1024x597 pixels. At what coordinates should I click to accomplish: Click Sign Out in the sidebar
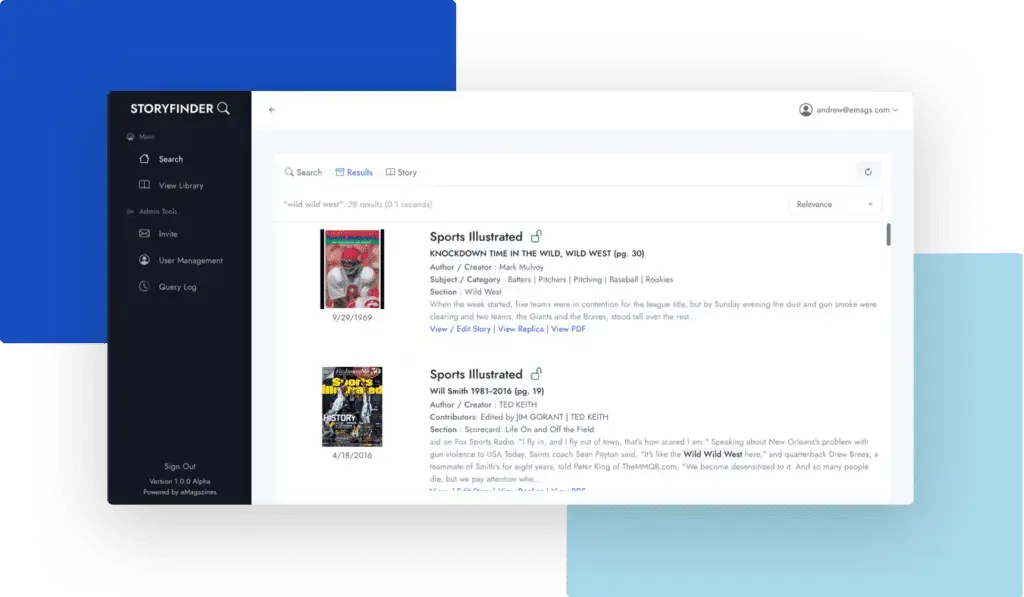click(x=180, y=466)
